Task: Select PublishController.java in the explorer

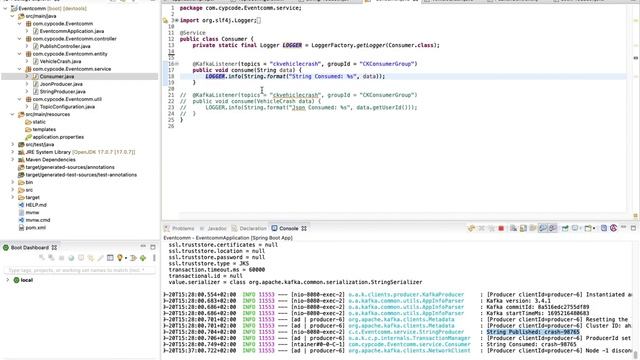Action: coord(65,46)
